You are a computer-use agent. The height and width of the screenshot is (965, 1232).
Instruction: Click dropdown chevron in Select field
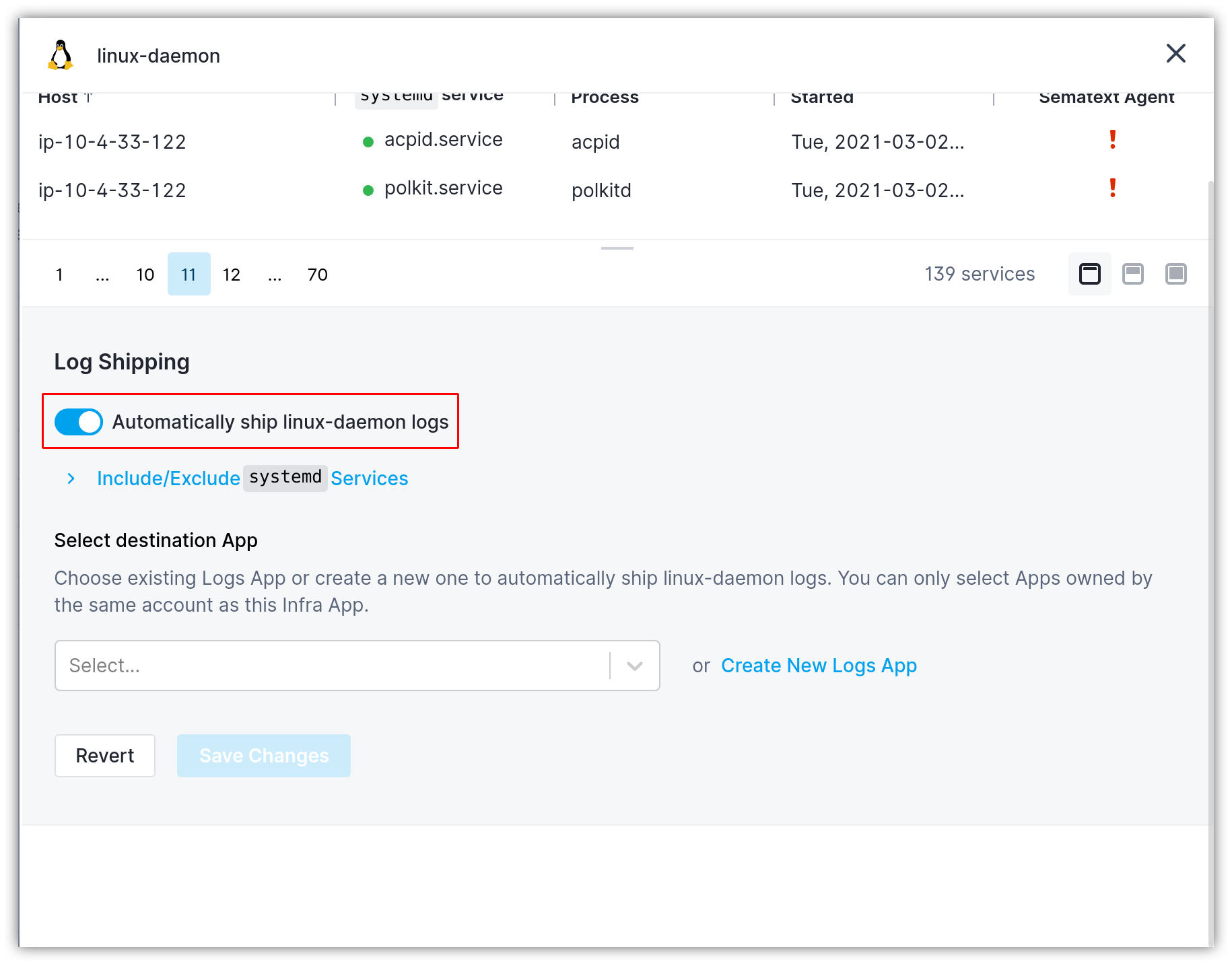pos(634,666)
